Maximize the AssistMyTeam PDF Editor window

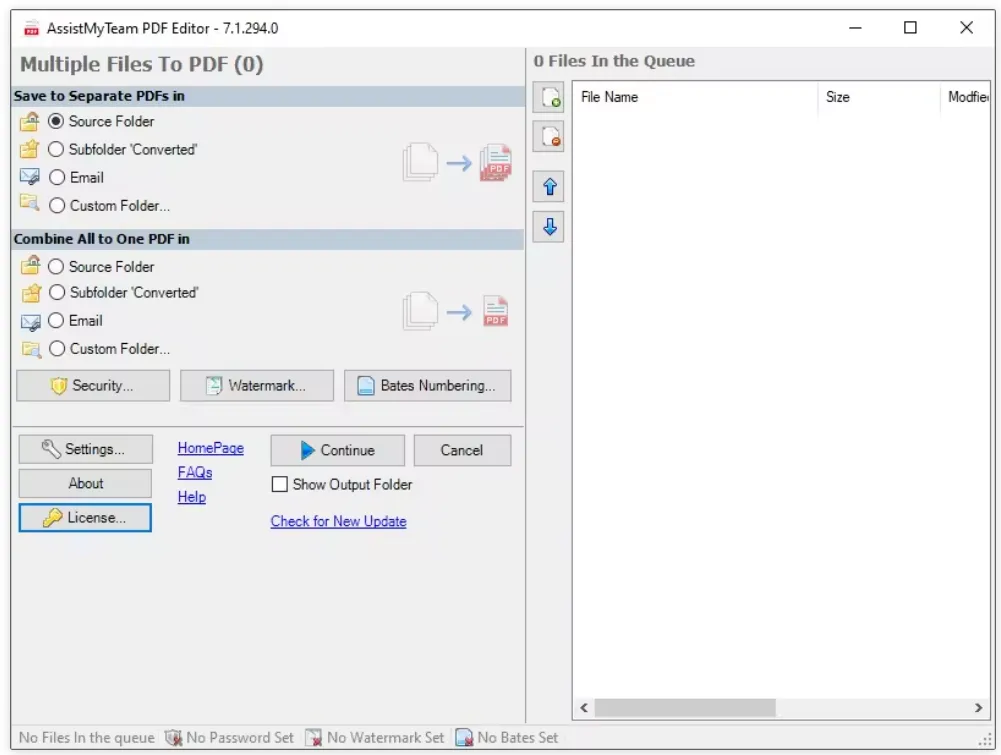[910, 28]
